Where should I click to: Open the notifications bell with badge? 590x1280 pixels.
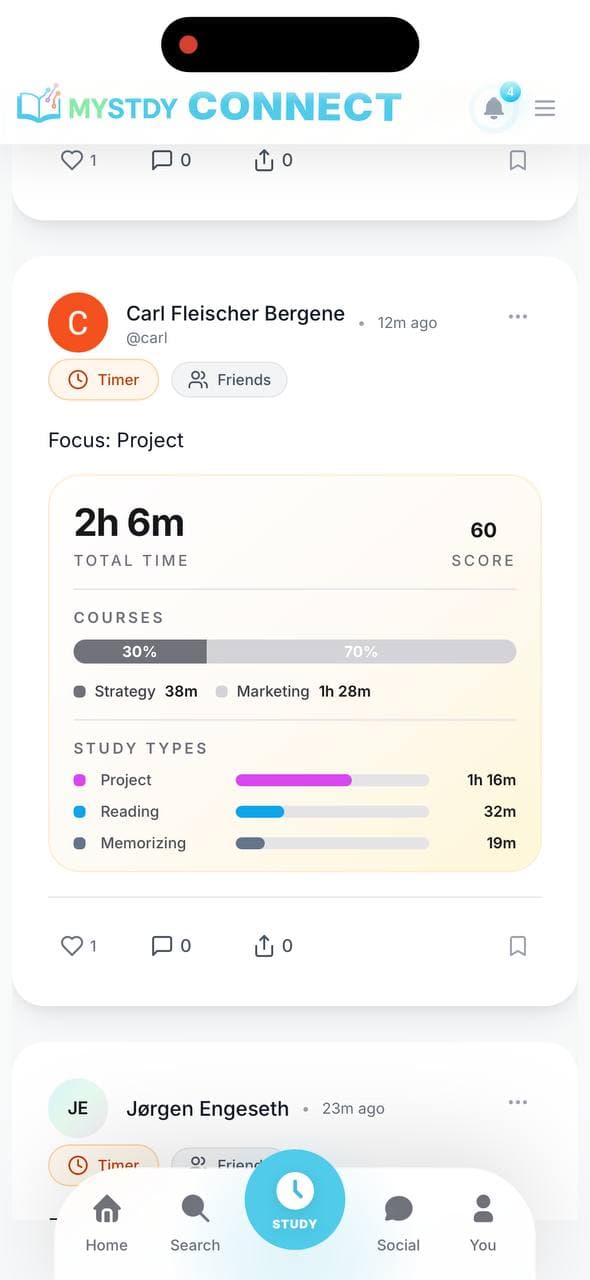point(492,107)
